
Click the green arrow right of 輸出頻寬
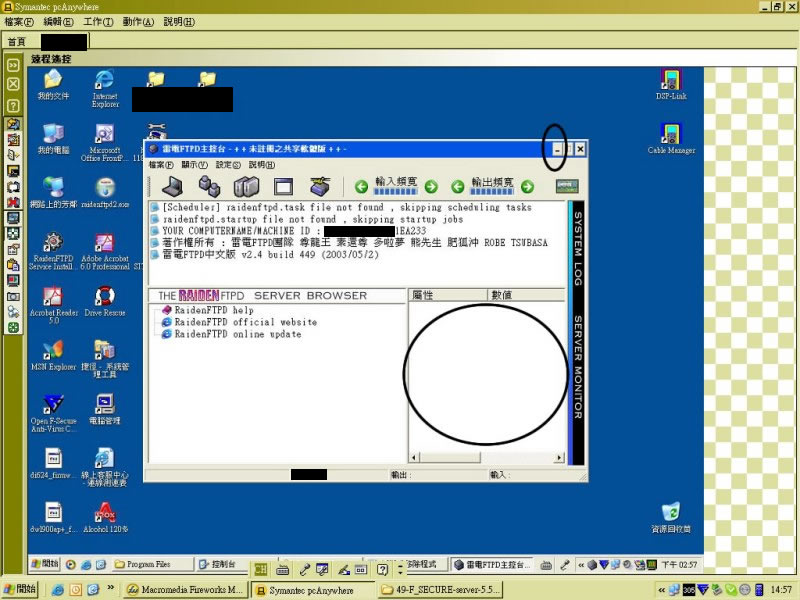pyautogui.click(x=527, y=186)
